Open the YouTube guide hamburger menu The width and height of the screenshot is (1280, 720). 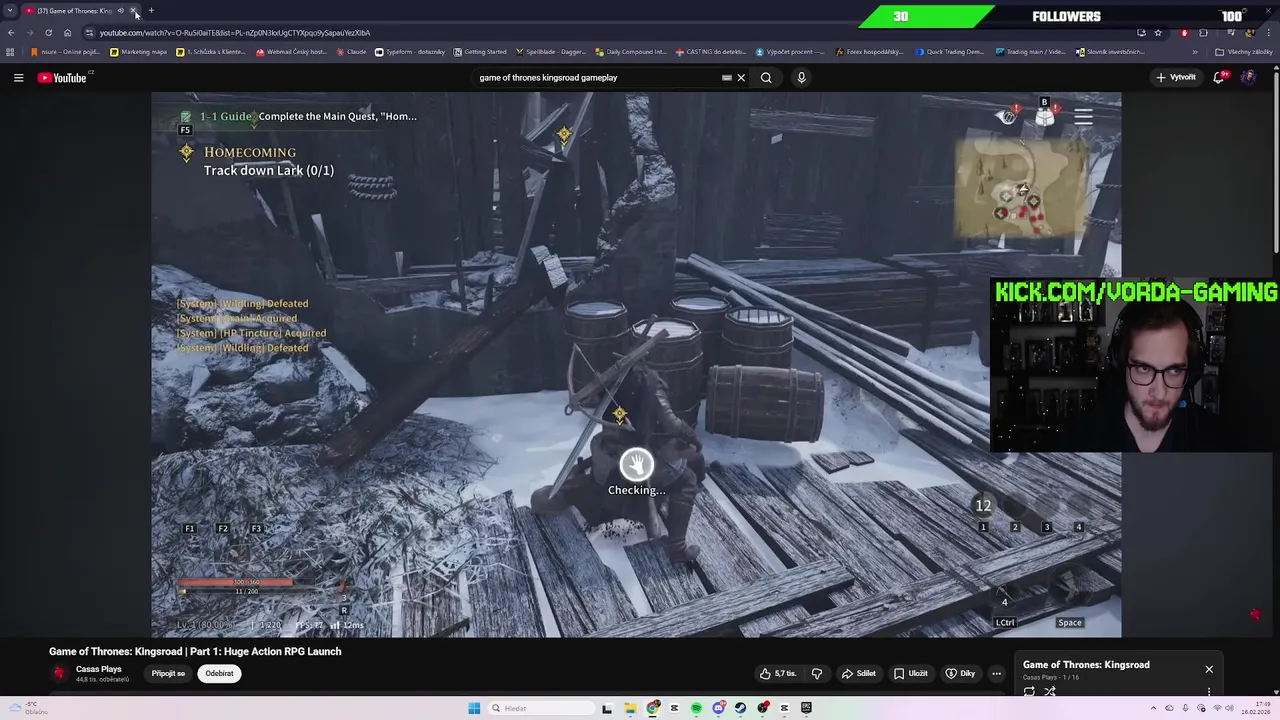tap(18, 77)
